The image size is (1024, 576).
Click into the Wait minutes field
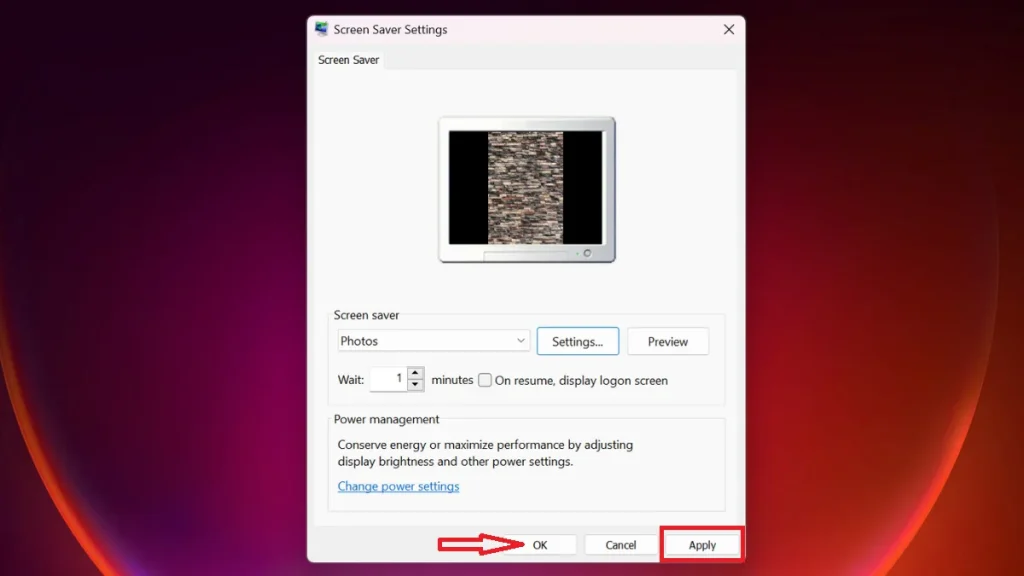388,379
